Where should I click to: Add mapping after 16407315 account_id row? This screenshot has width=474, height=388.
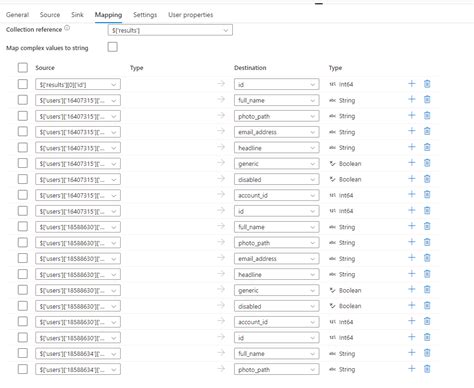(412, 194)
